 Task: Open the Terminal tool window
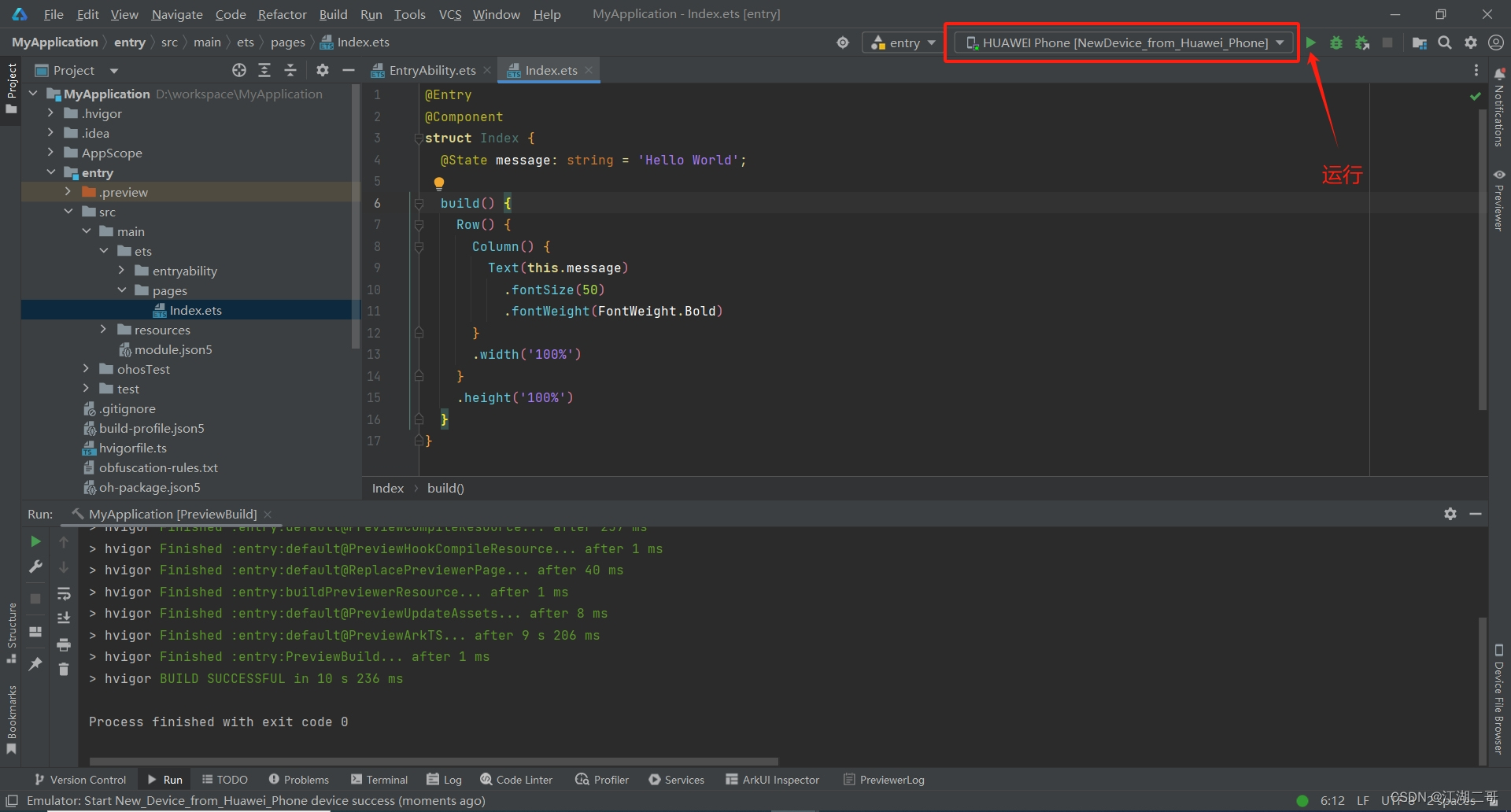[379, 780]
